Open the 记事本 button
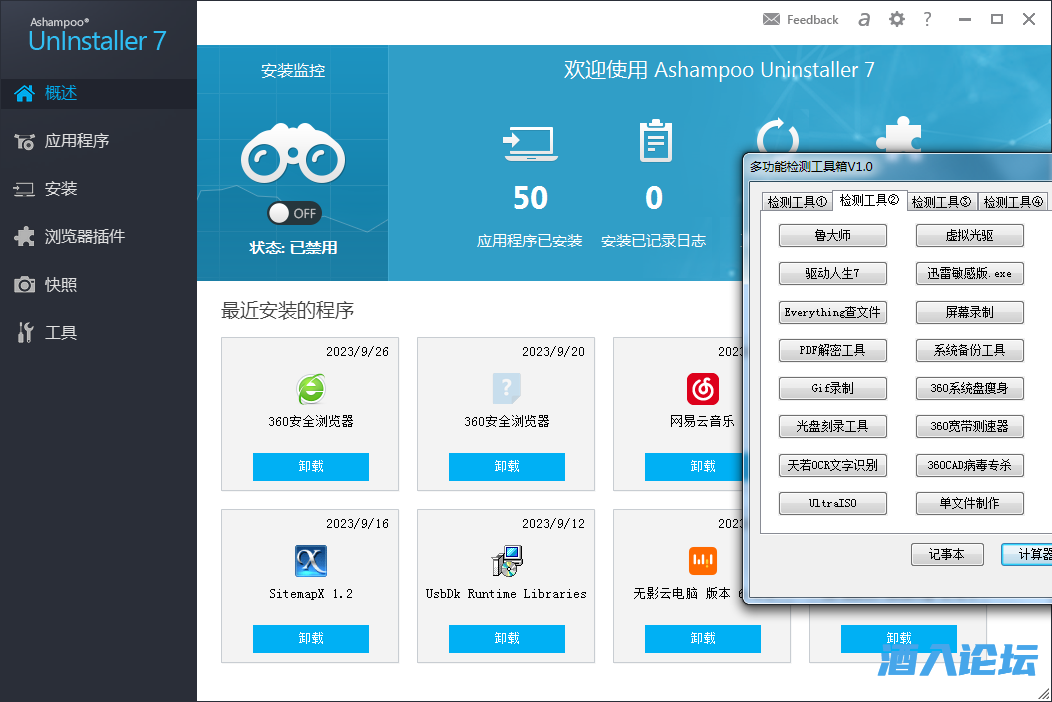 946,554
